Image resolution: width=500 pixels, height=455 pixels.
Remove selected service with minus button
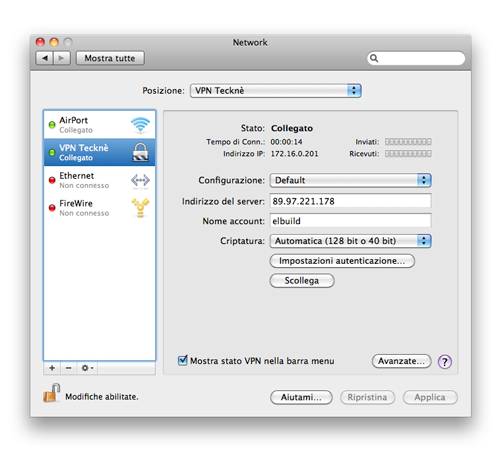69,368
